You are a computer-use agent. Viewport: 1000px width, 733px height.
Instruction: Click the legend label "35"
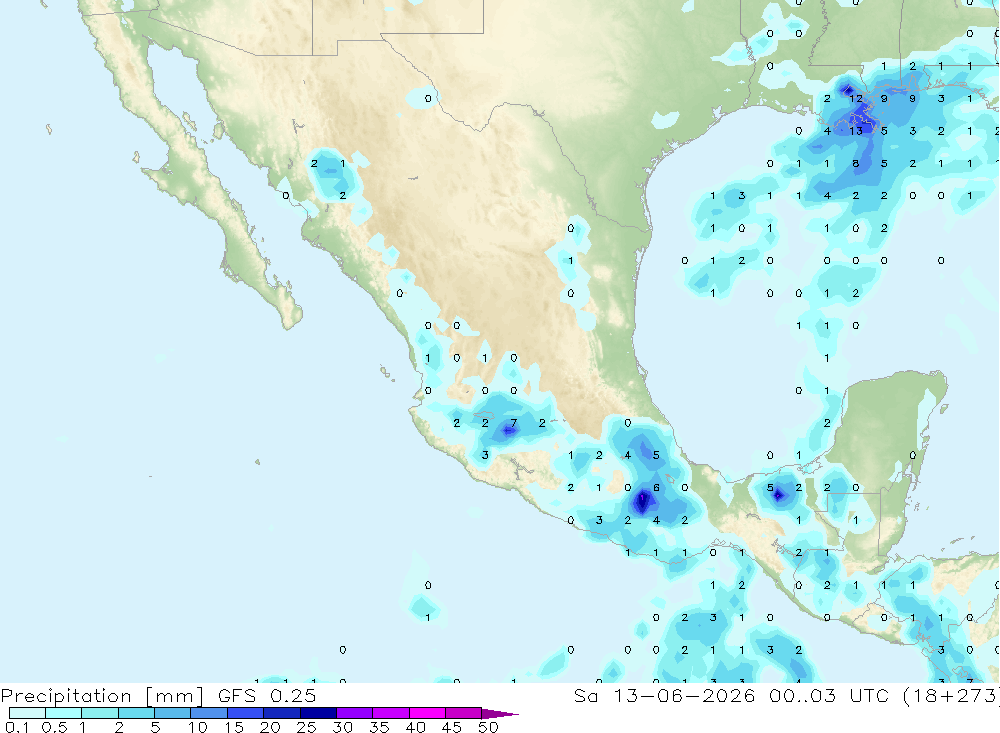point(379,727)
